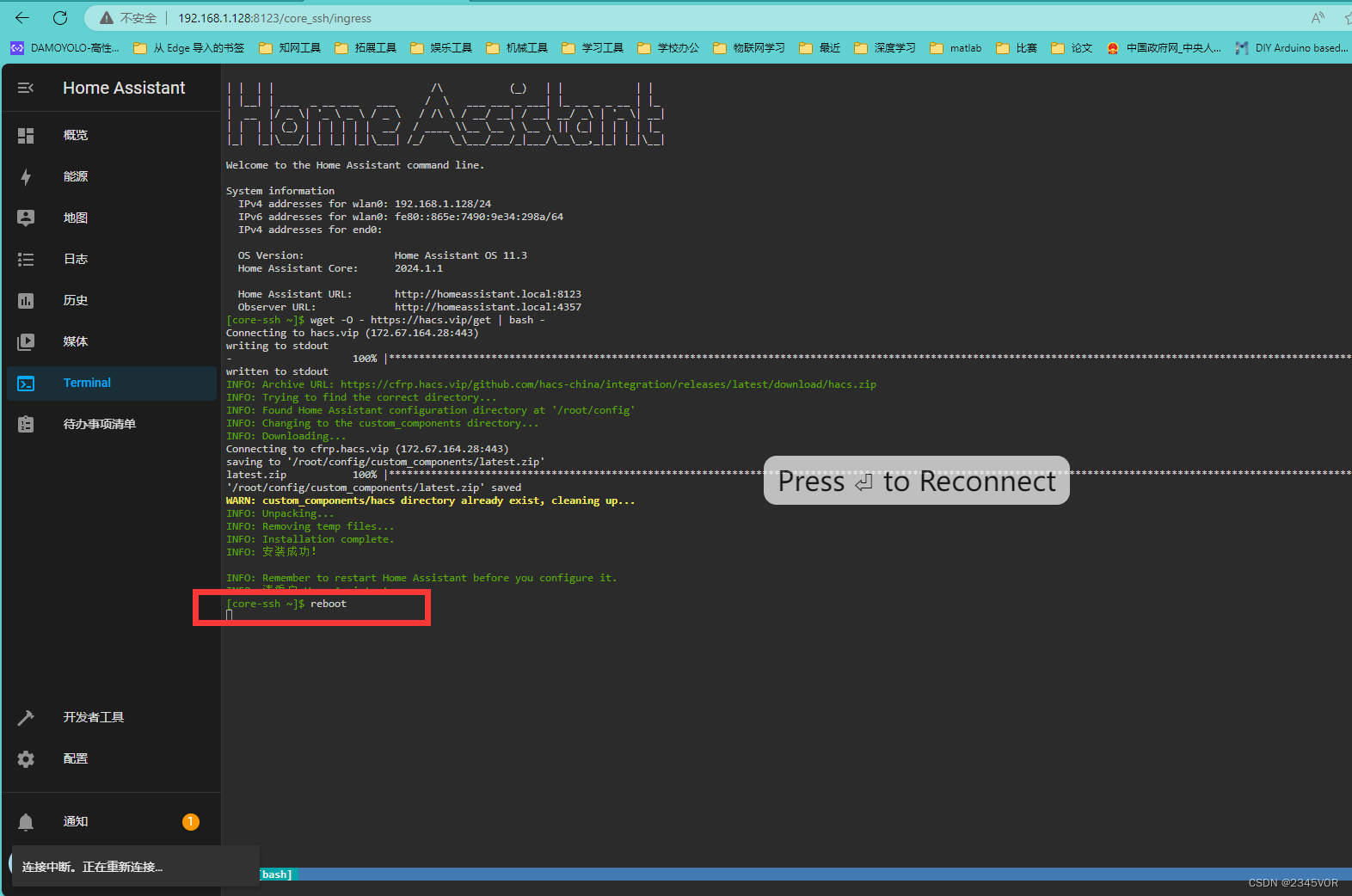Image resolution: width=1352 pixels, height=896 pixels.
Task: Open the 待办事项清单 menu item
Action: tap(112, 424)
